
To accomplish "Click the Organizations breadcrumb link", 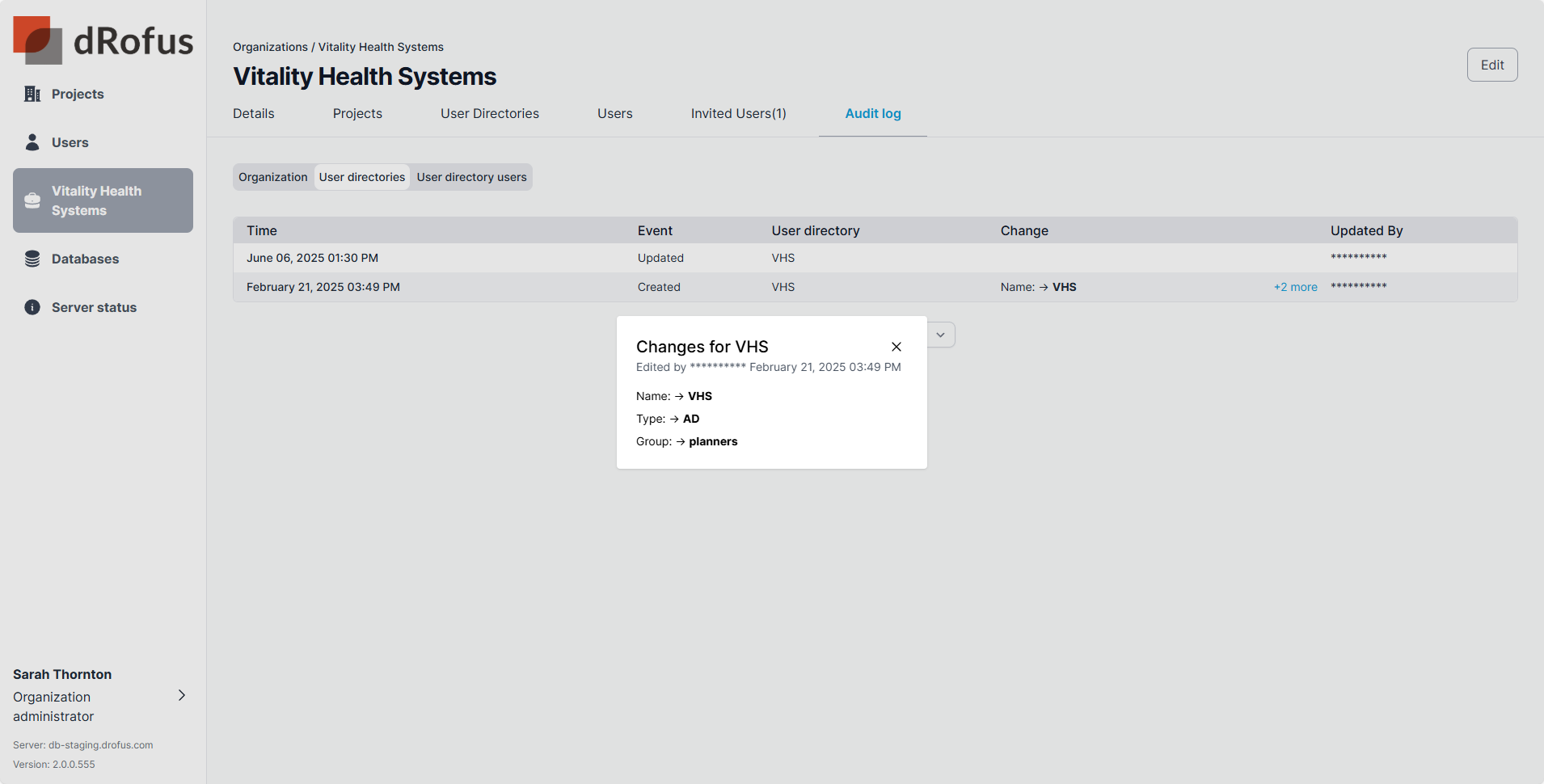I will (x=270, y=47).
